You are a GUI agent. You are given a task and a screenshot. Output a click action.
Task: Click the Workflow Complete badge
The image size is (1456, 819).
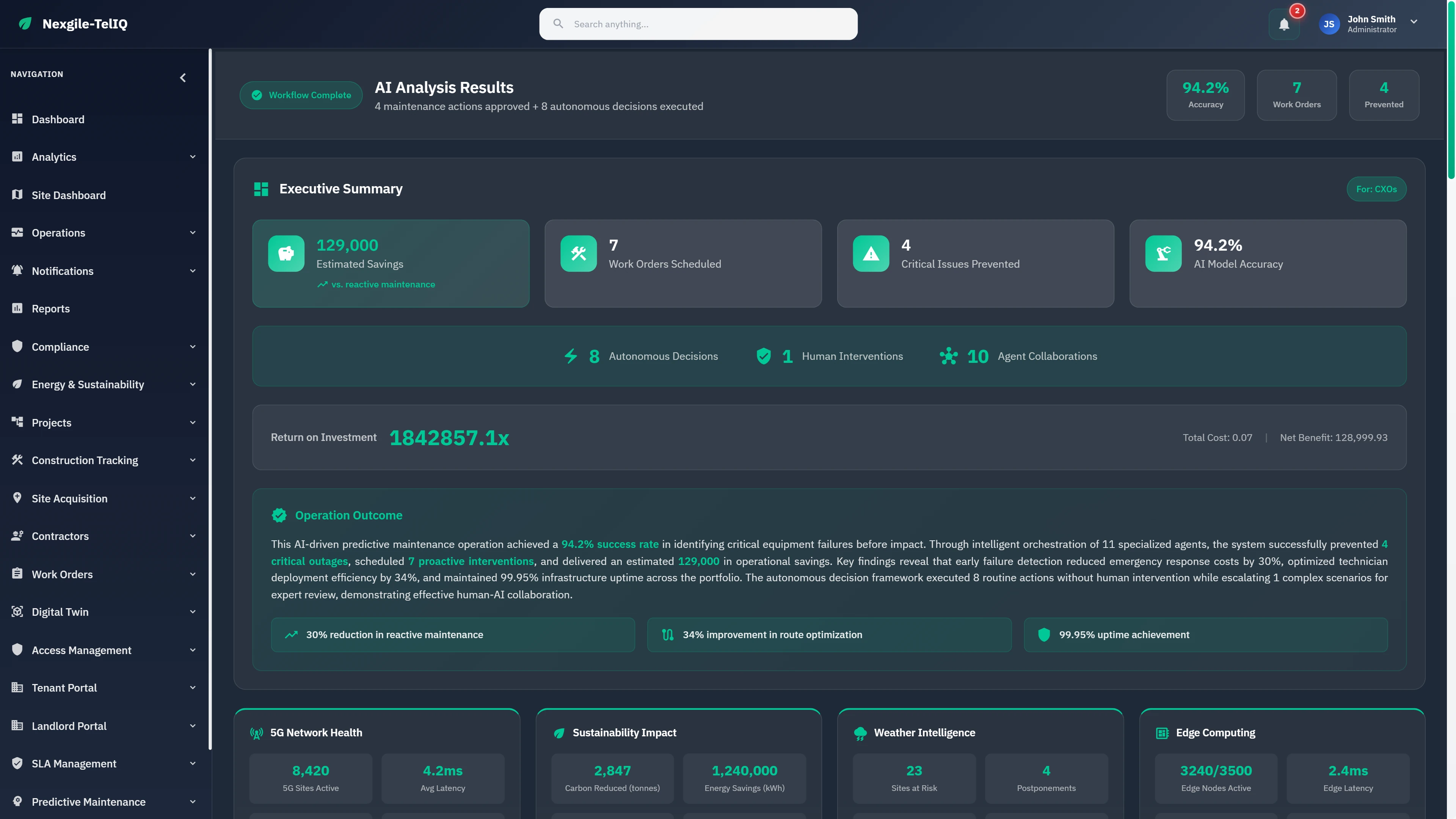pos(301,95)
